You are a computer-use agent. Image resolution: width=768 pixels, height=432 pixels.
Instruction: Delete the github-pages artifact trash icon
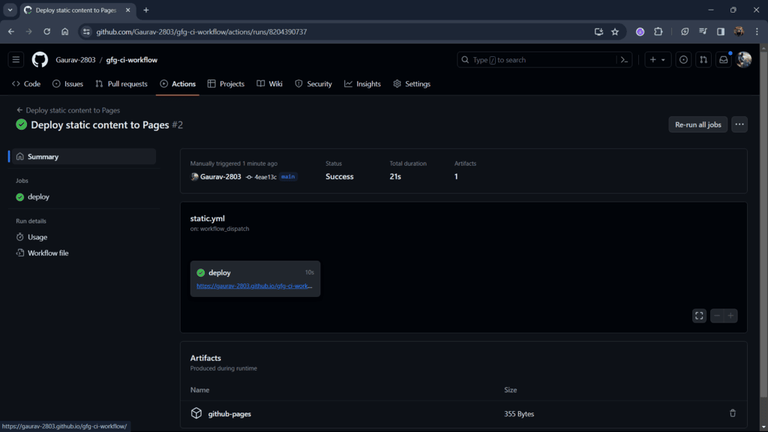click(x=733, y=413)
